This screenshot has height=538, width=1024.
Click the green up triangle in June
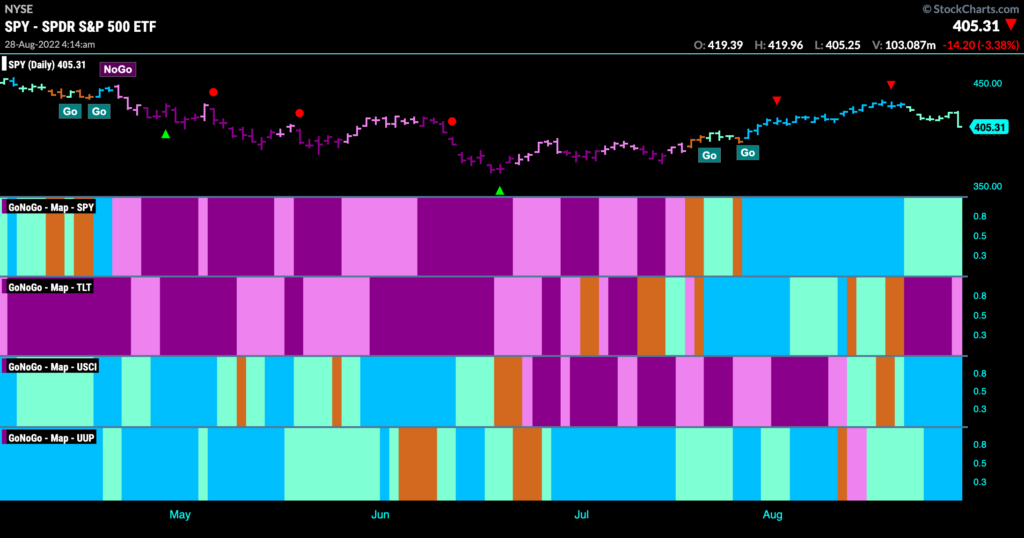[x=500, y=191]
